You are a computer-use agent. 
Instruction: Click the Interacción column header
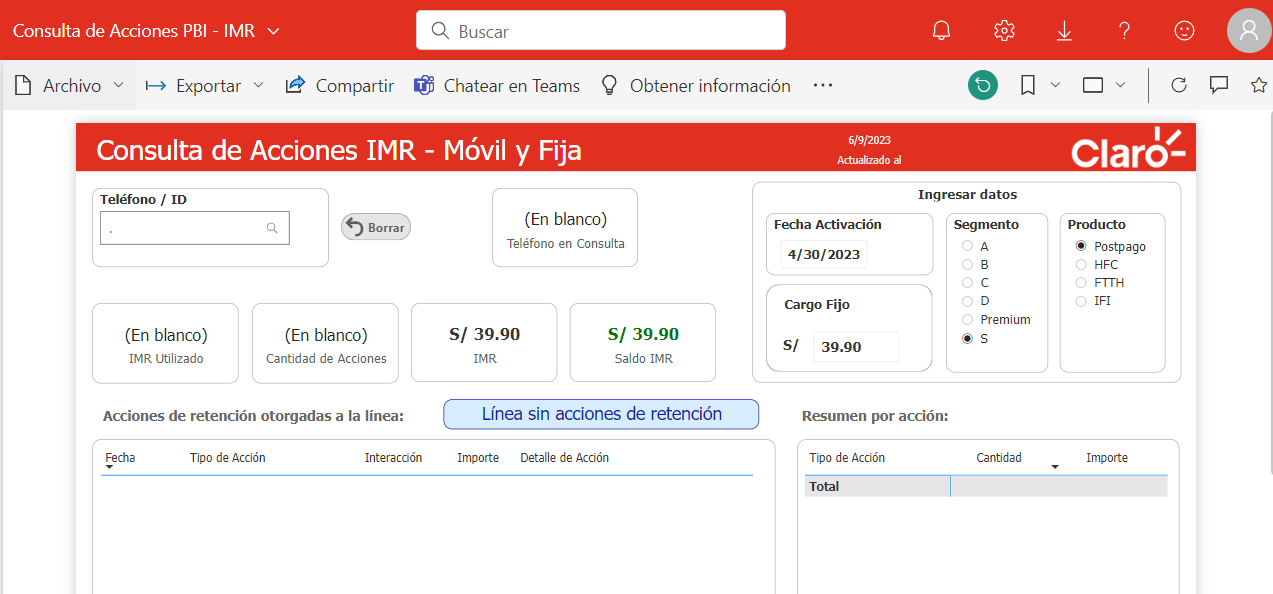click(393, 458)
